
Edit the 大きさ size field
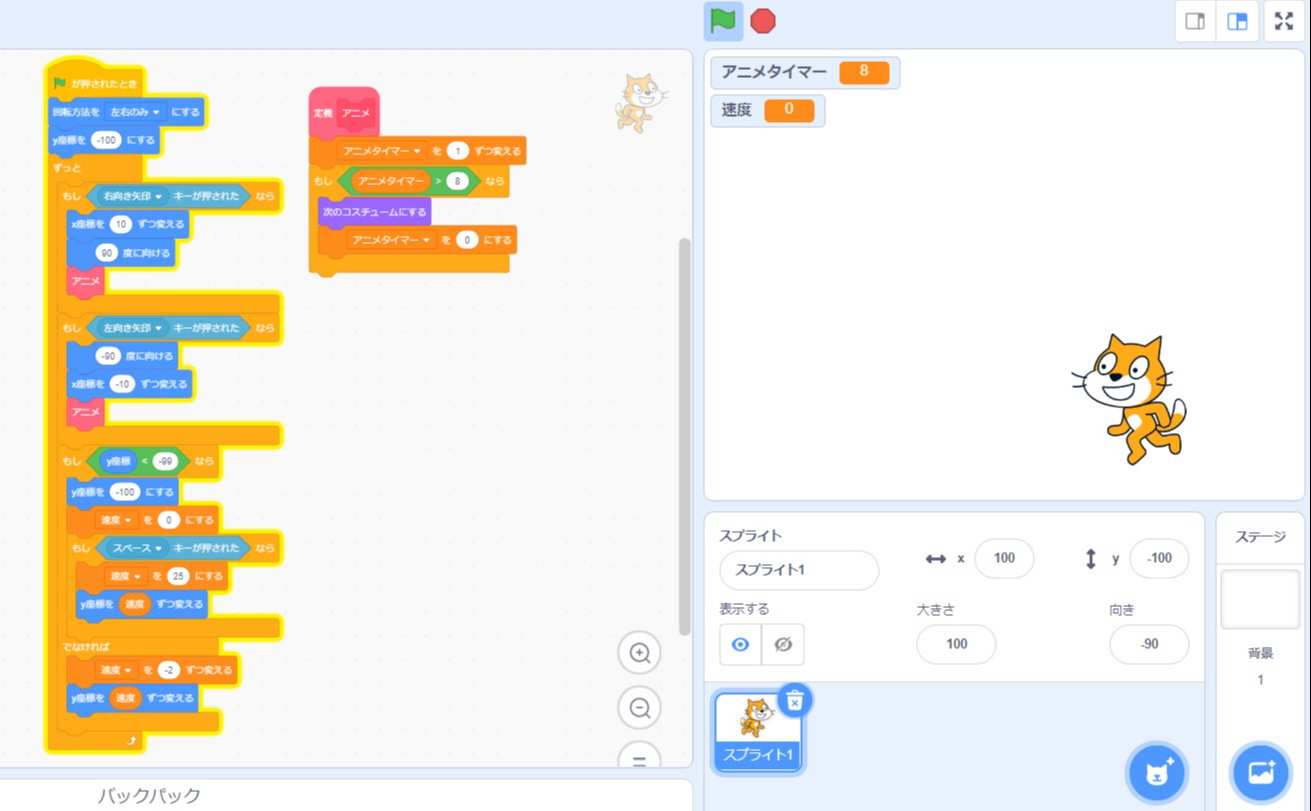(x=956, y=644)
